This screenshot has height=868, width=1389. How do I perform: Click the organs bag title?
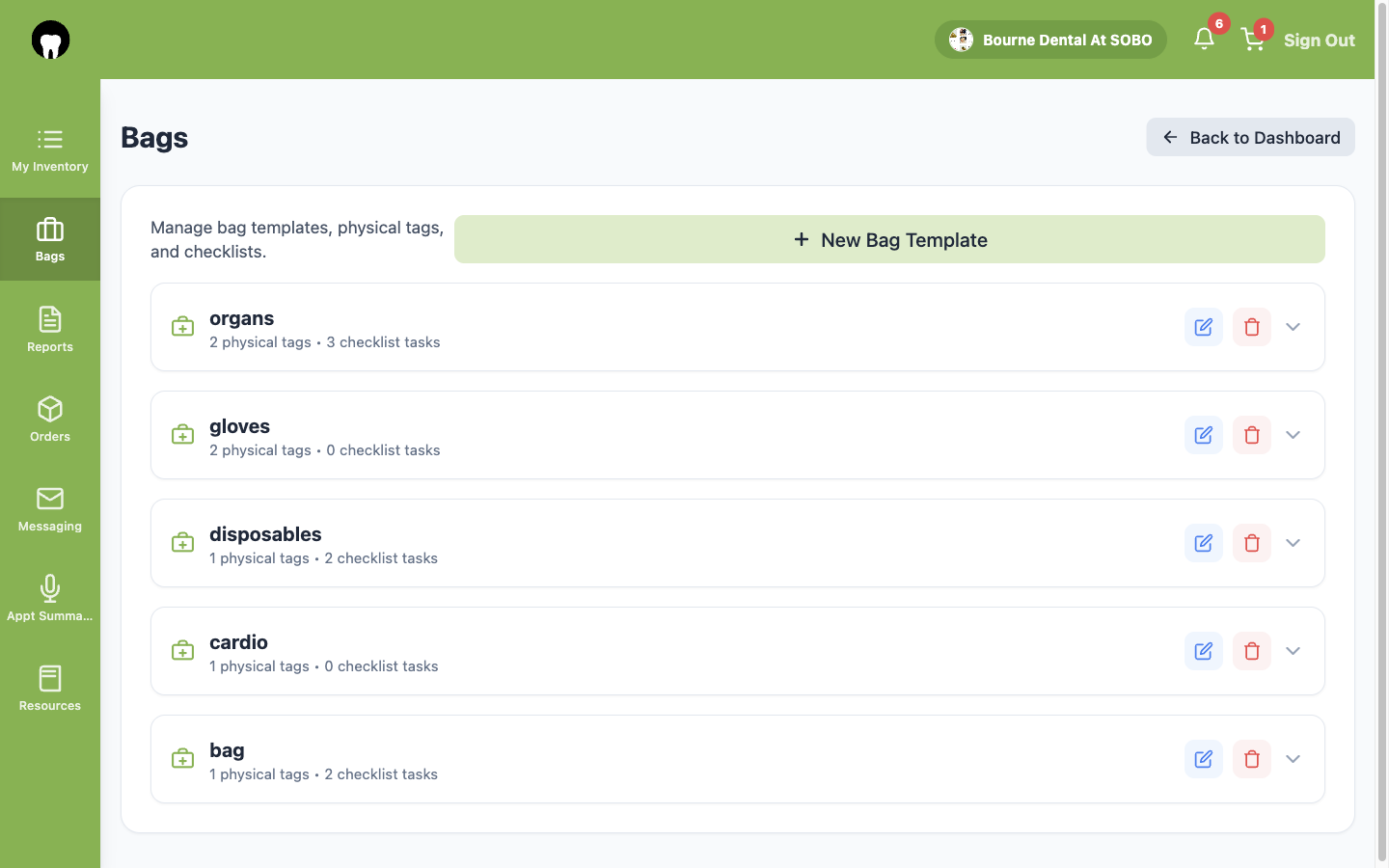(241, 318)
